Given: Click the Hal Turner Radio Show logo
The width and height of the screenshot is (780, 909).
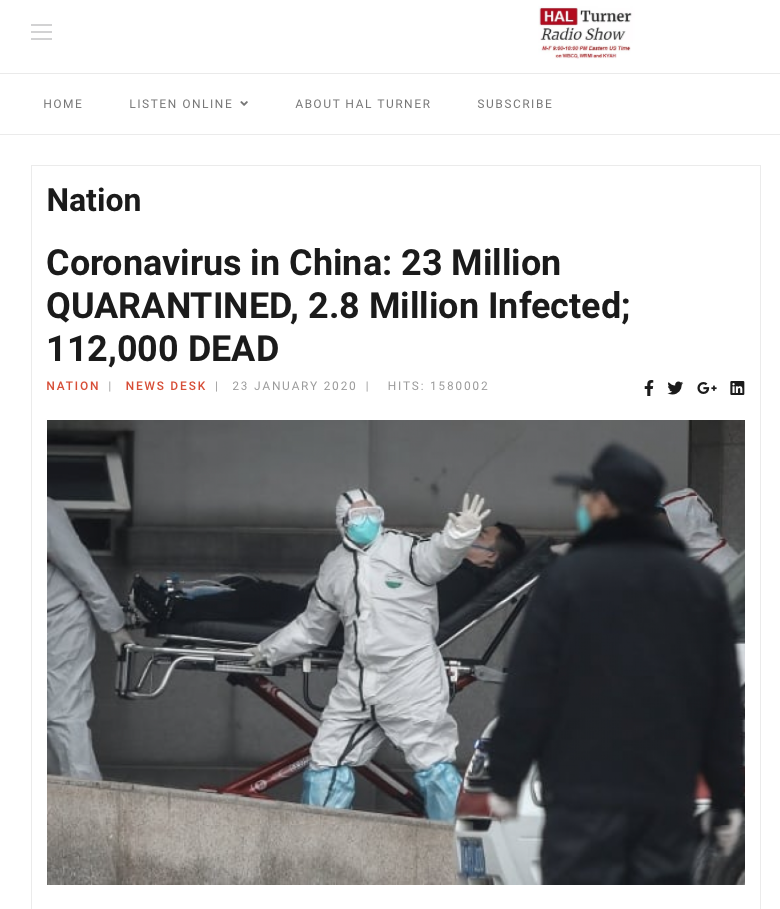Looking at the screenshot, I should (x=585, y=33).
